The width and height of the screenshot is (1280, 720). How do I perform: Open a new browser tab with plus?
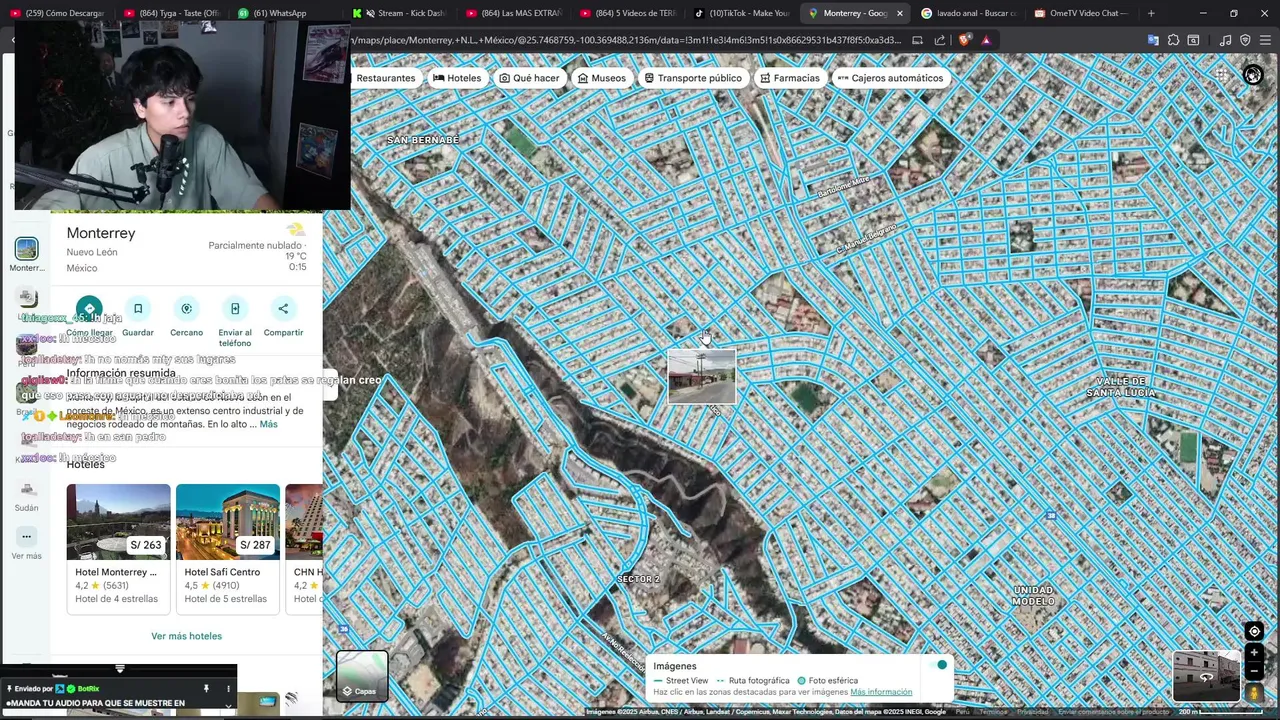tap(1151, 13)
